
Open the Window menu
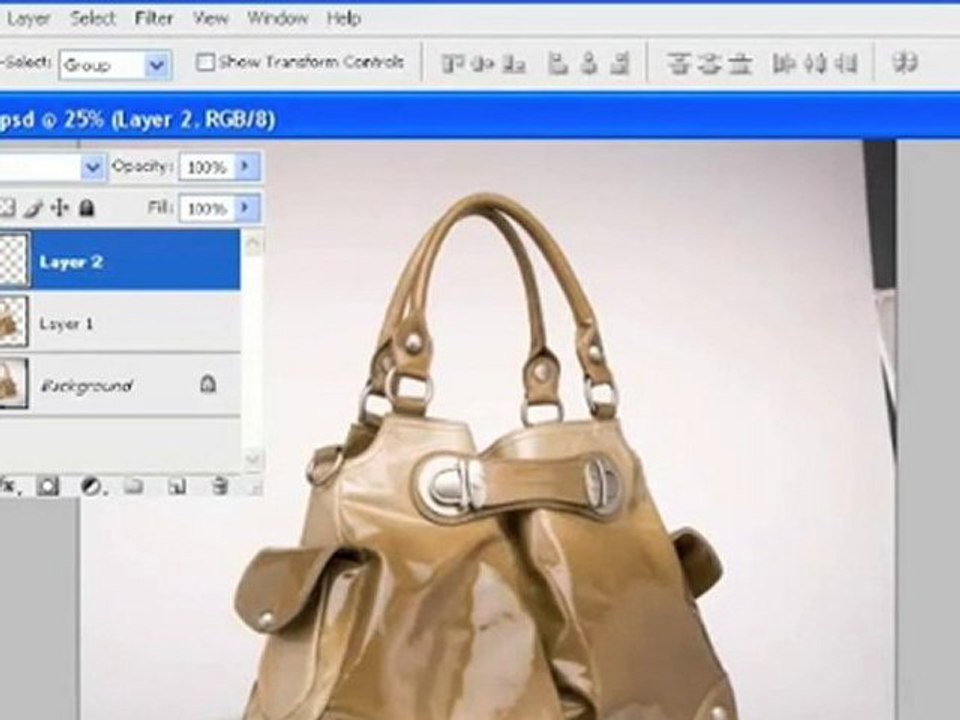point(277,18)
